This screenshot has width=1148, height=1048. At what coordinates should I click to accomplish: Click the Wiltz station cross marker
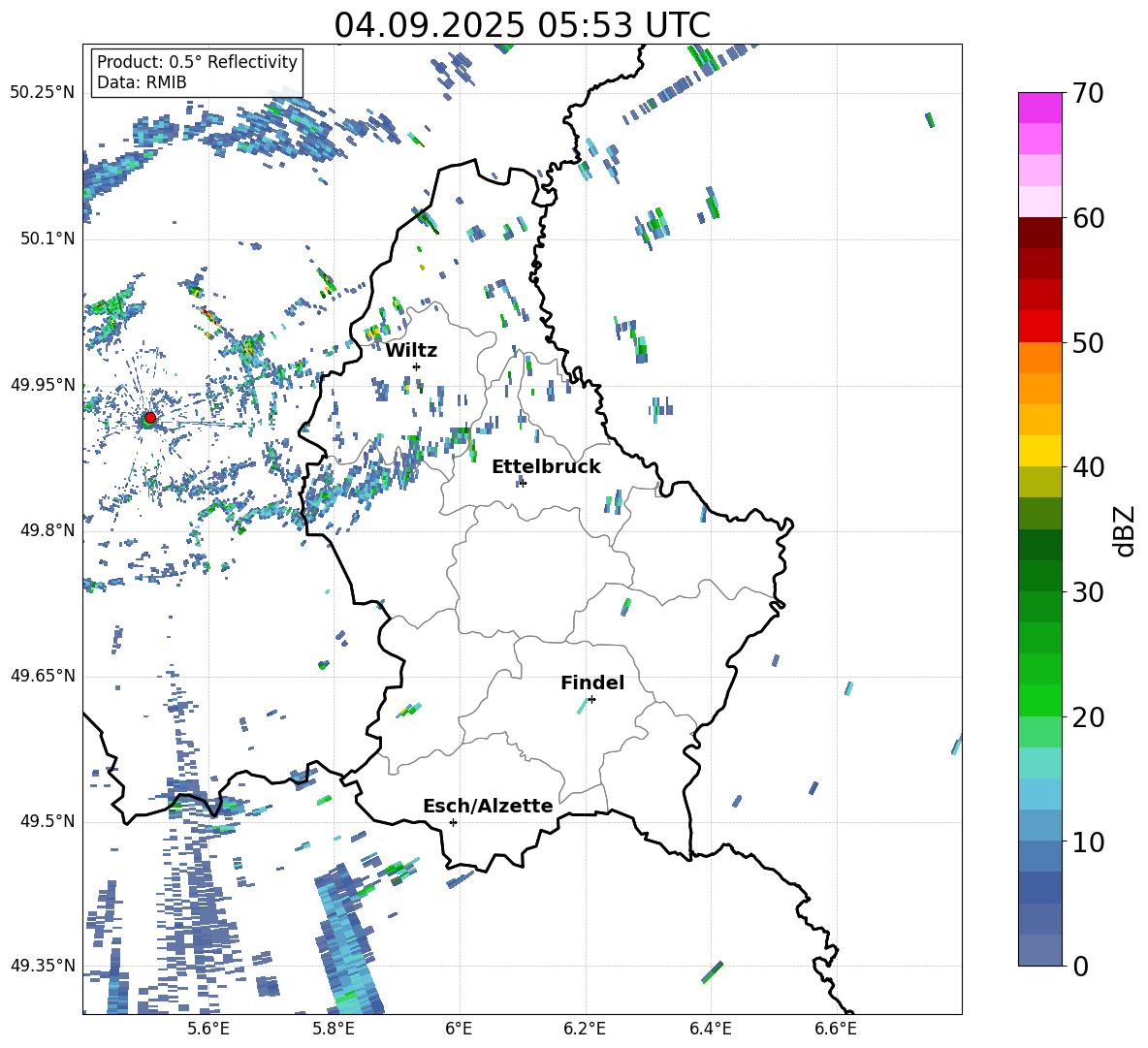click(x=417, y=366)
